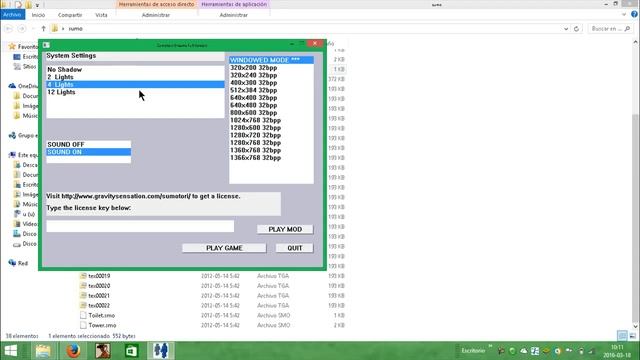Image resolution: width=640 pixels, height=360 pixels.
Task: Switch to large icons view in Explorer
Action: click(632, 336)
